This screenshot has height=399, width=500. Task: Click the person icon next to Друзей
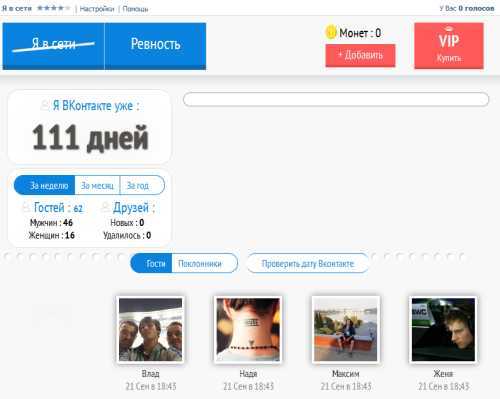(105, 208)
